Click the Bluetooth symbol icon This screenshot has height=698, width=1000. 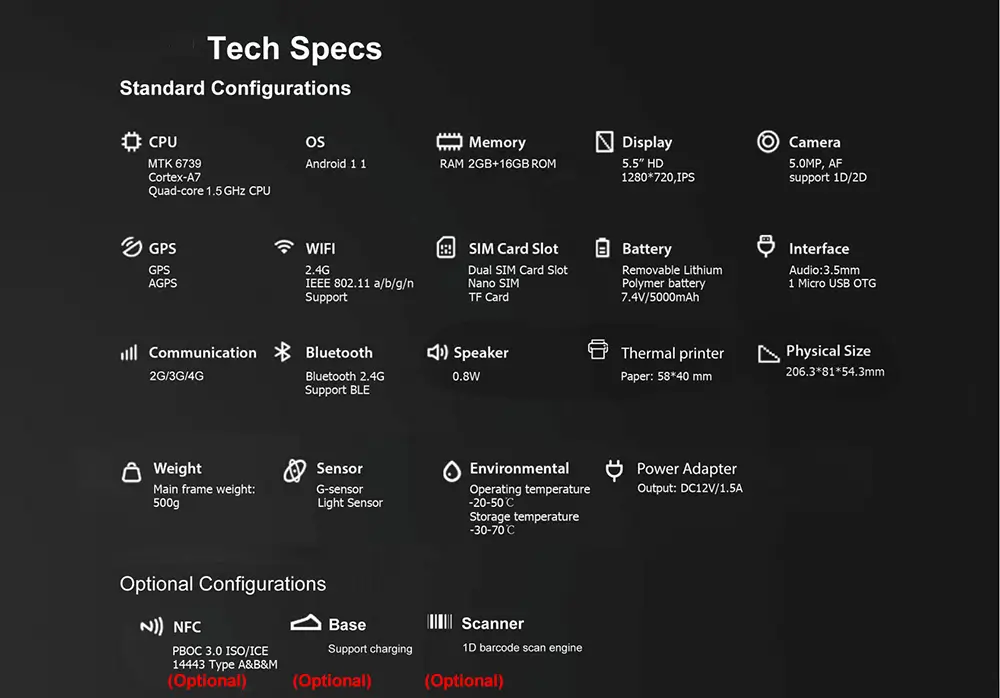[x=283, y=352]
